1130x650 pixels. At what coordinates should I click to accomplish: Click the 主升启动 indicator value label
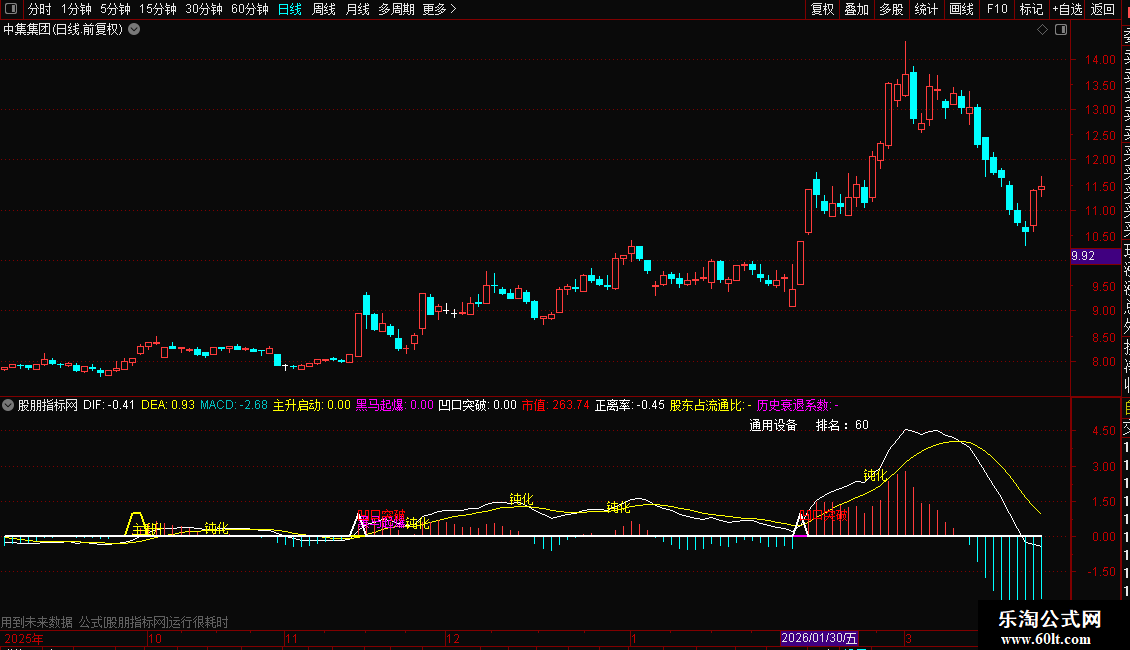tap(311, 405)
